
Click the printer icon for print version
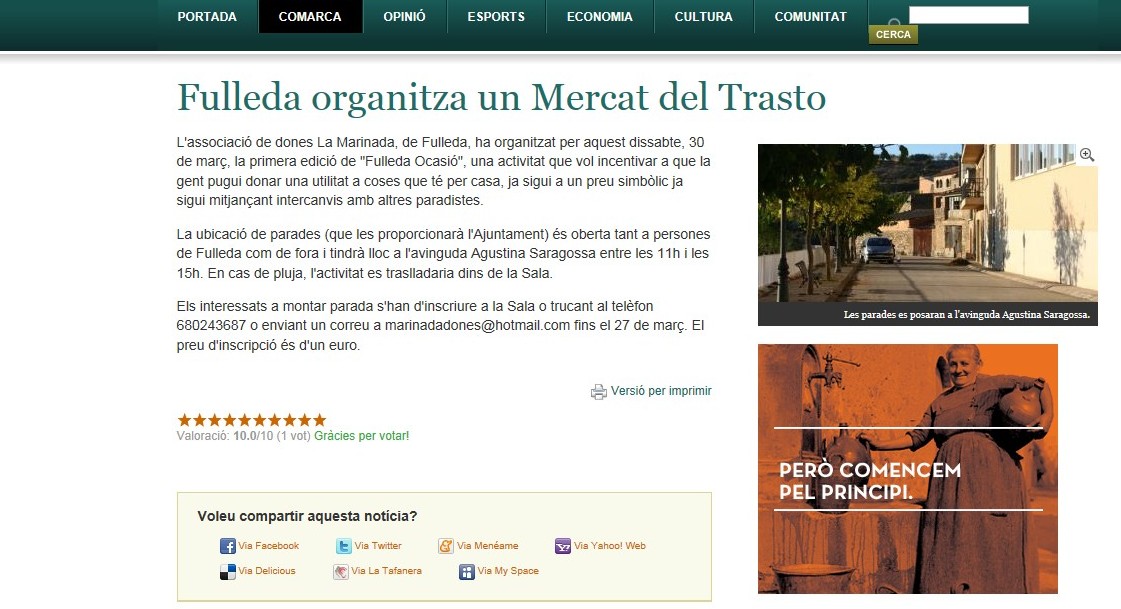pyautogui.click(x=598, y=392)
